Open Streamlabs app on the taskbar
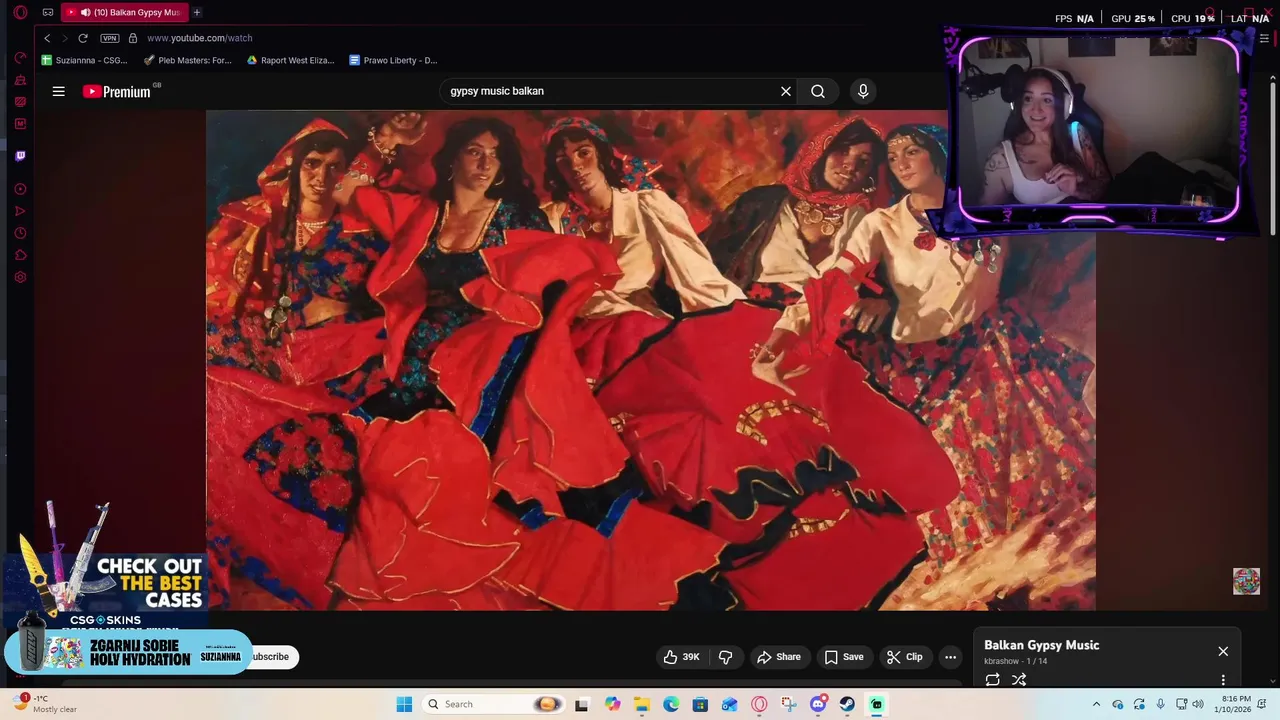Viewport: 1280px width, 720px height. [877, 704]
